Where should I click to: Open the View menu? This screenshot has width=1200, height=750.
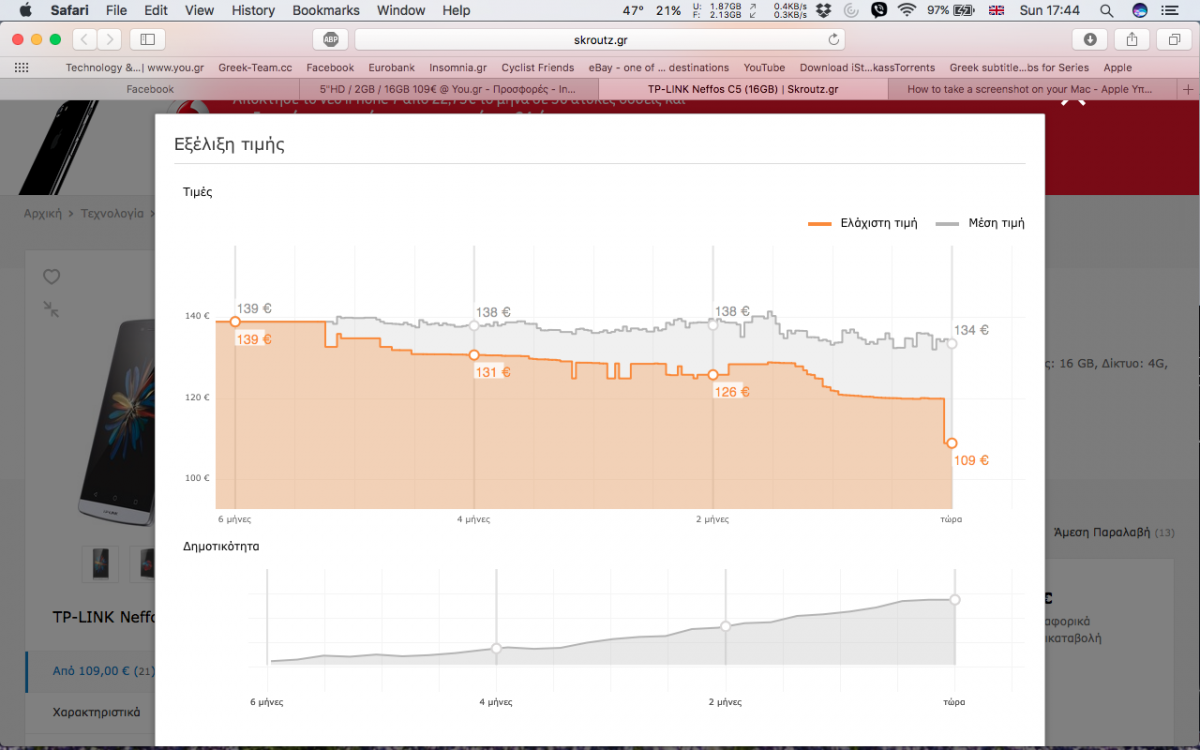click(x=199, y=10)
